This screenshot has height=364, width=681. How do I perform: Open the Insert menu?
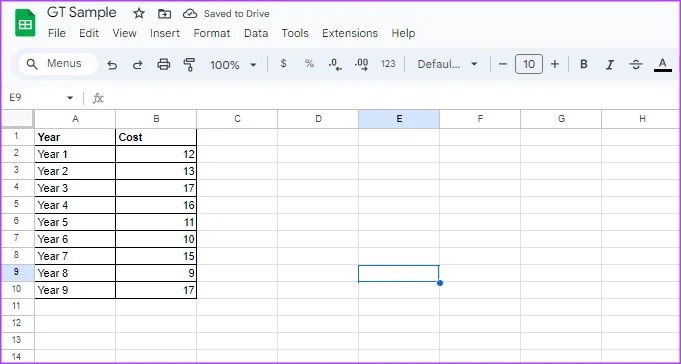click(x=165, y=33)
